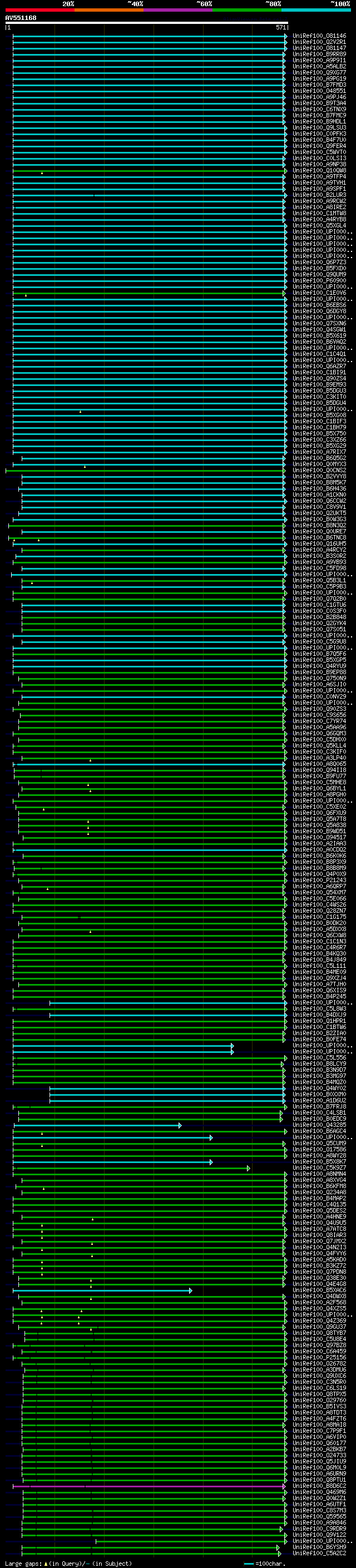This screenshot has height=1568, width=356.
Task: Open hit UniRef100_Q9XG77
Action: tap(319, 72)
